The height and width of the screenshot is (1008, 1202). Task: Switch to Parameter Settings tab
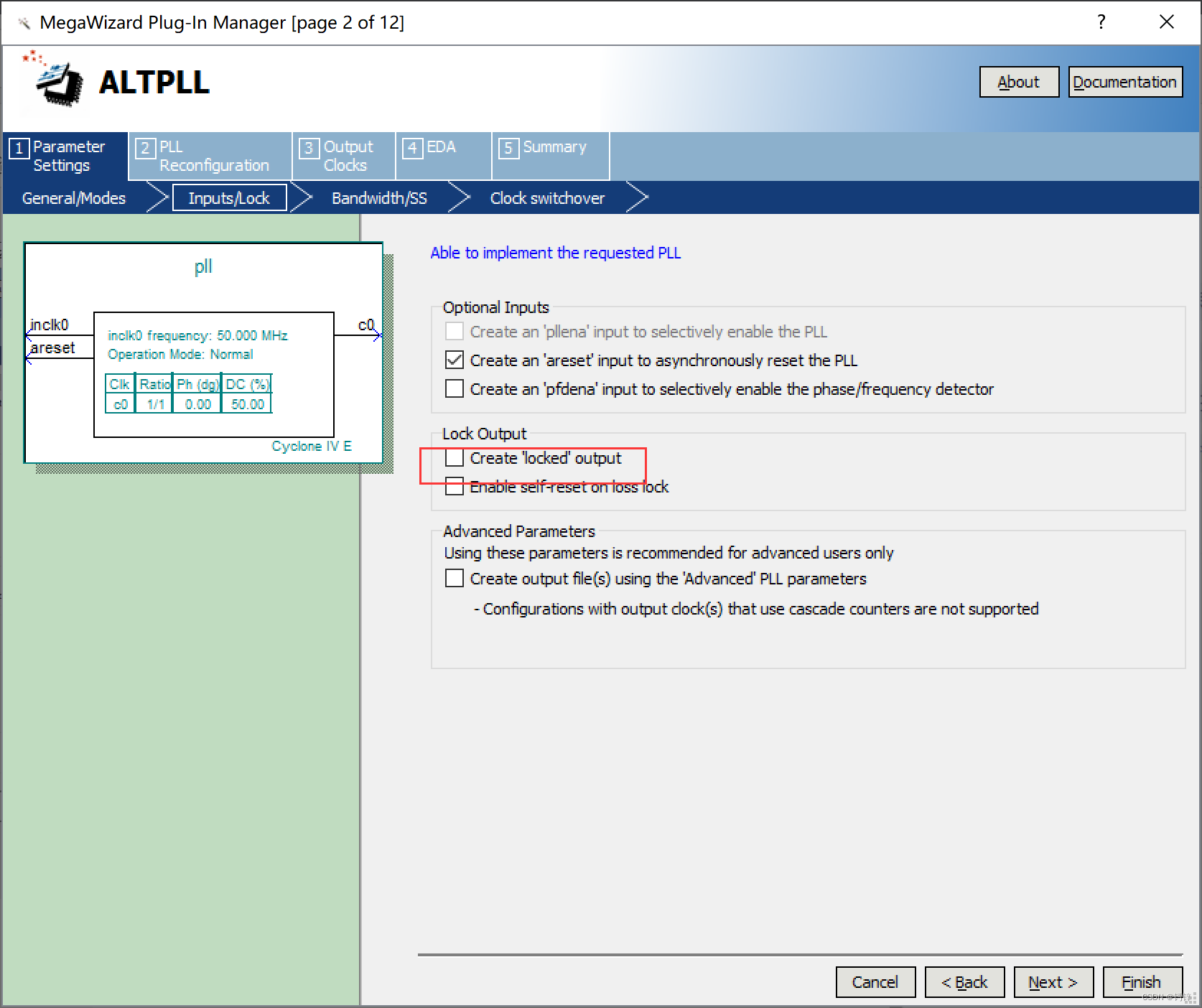point(65,156)
